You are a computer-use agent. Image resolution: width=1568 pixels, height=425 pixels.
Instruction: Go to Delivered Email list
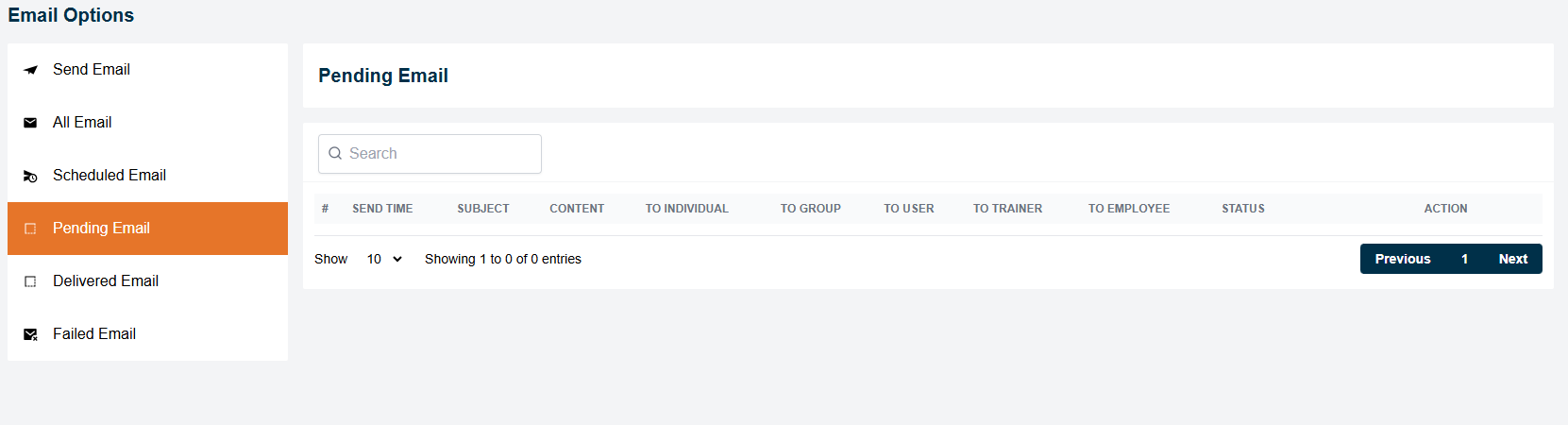pyautogui.click(x=106, y=281)
